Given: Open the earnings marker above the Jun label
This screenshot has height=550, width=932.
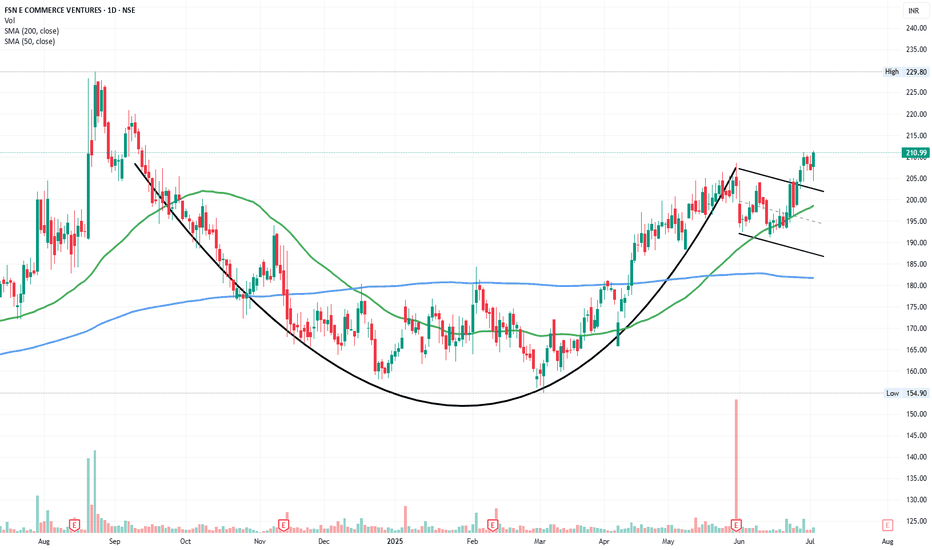Looking at the screenshot, I should tap(736, 525).
